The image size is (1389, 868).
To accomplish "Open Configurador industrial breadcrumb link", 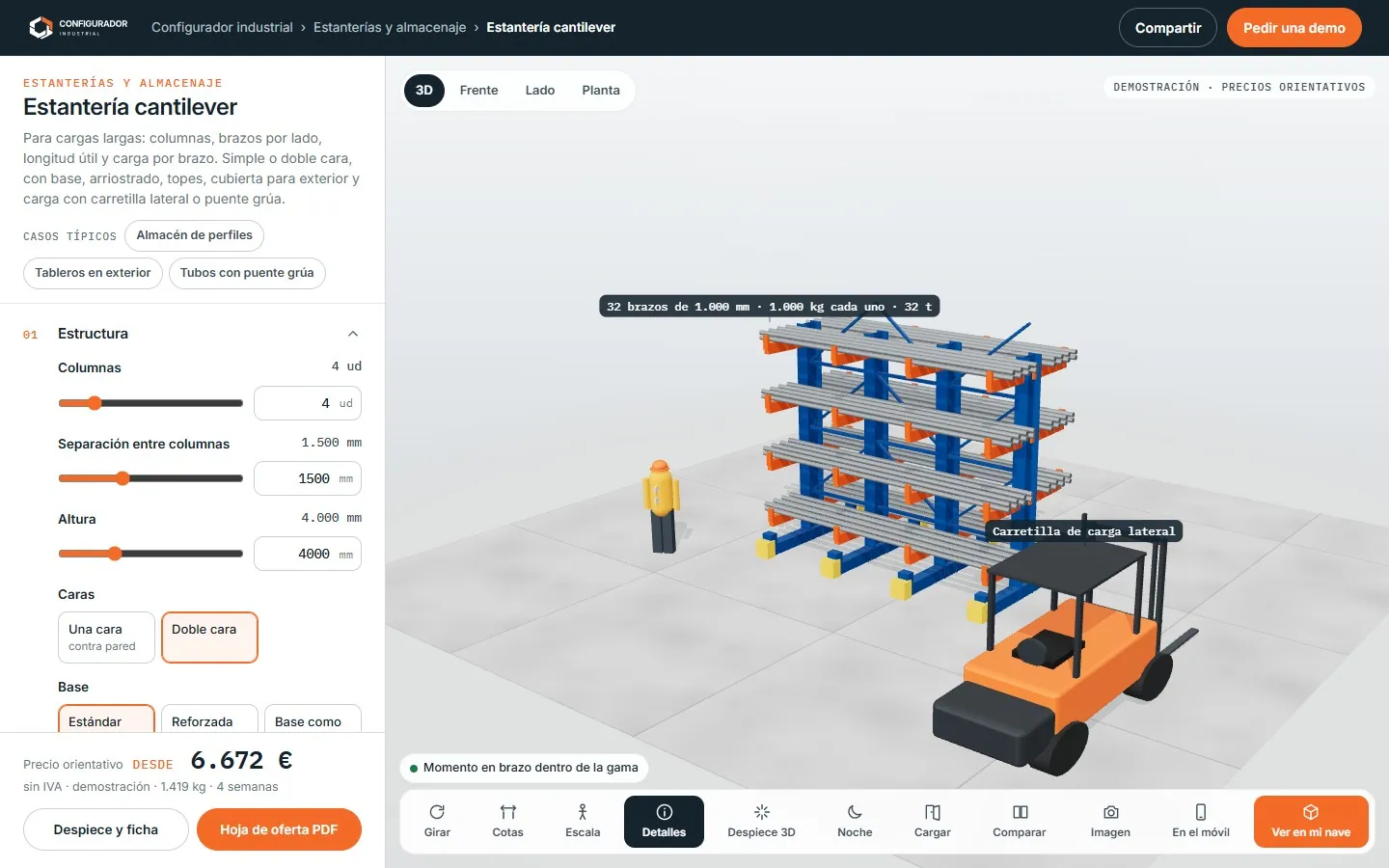I will [x=222, y=27].
